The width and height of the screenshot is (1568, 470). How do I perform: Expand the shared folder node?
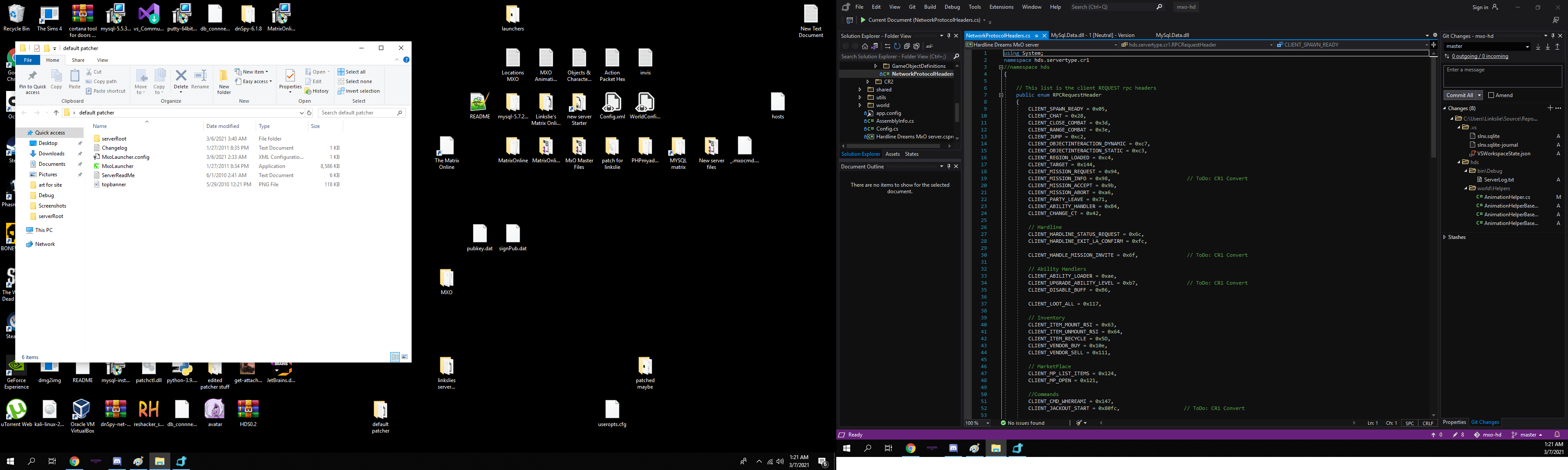pyautogui.click(x=860, y=89)
